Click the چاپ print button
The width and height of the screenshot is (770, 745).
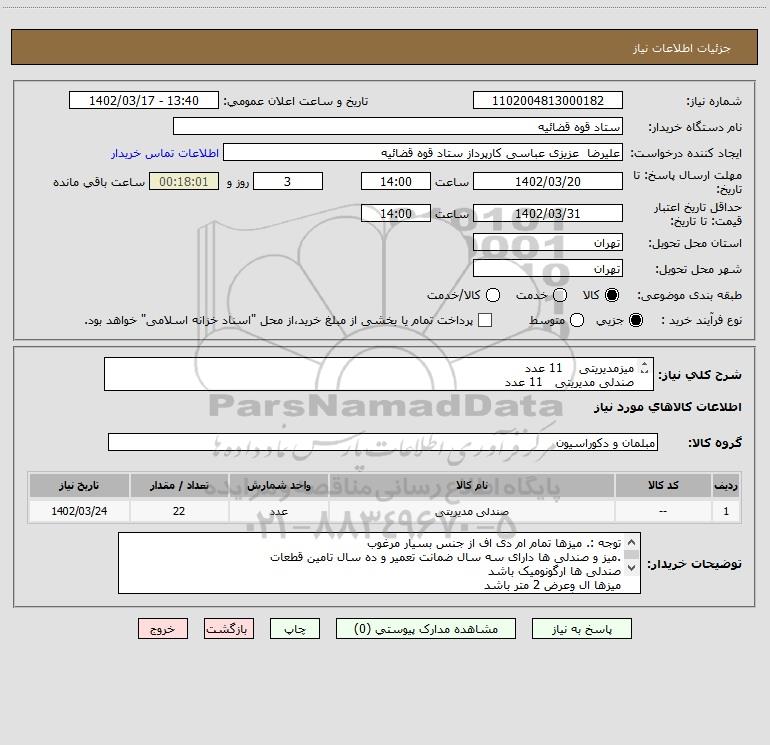click(x=295, y=629)
